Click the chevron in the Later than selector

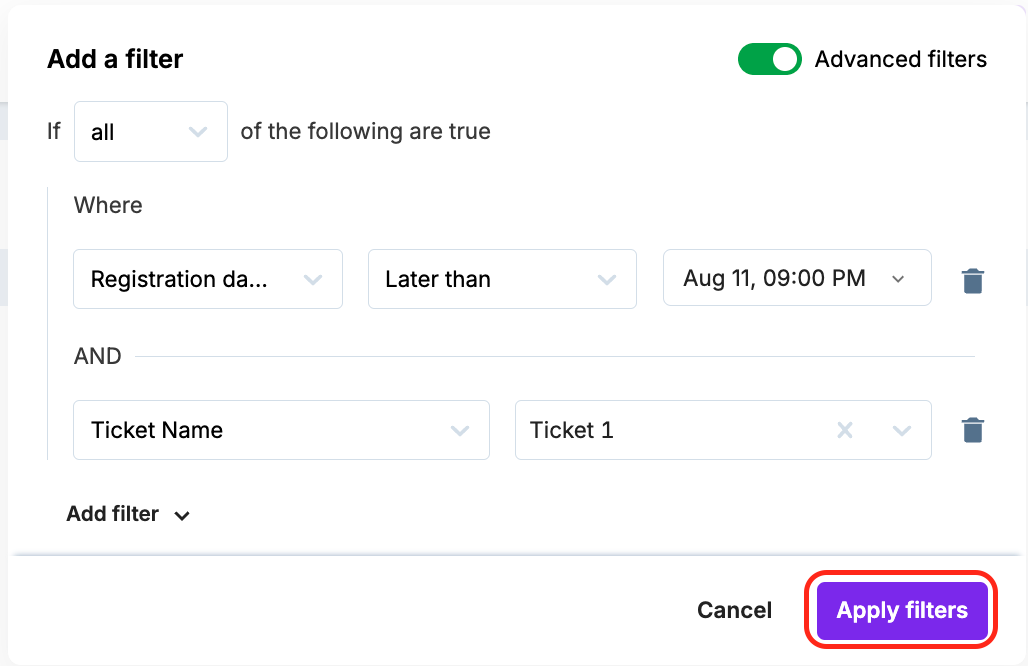click(606, 280)
